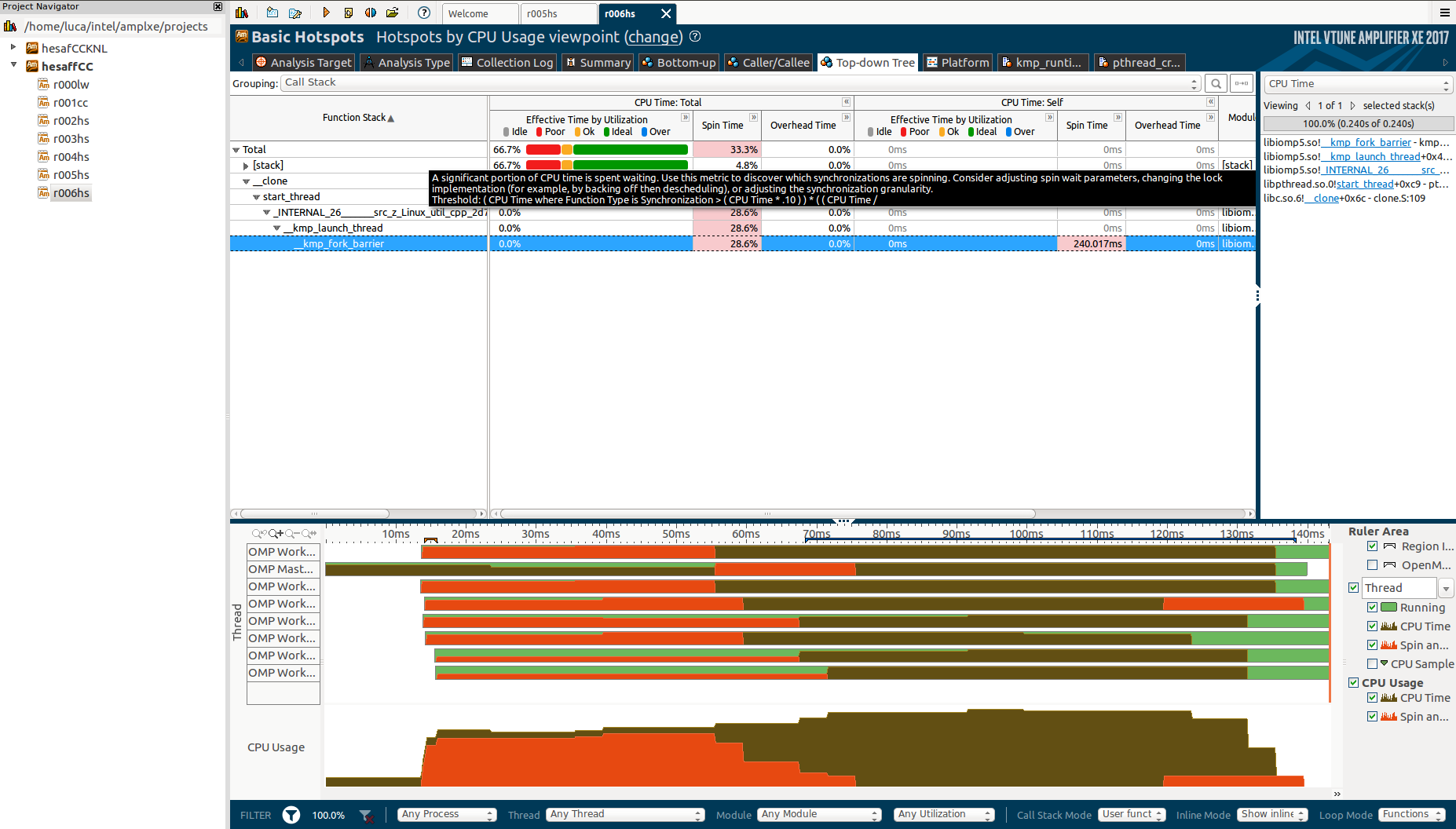The image size is (1456, 829).
Task: Switch to the r005hs tab
Action: [x=558, y=13]
